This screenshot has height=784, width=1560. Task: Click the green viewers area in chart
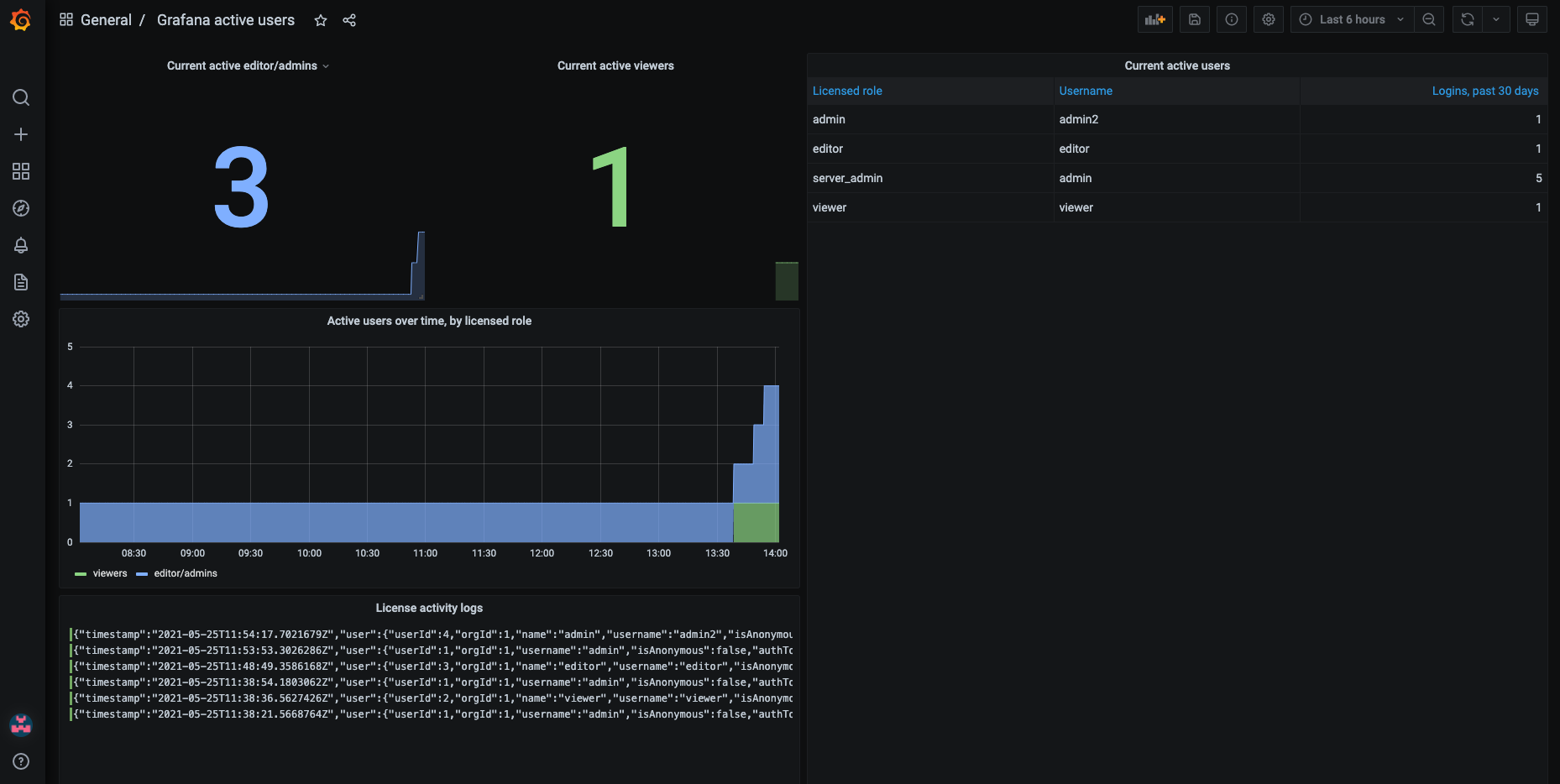click(756, 522)
